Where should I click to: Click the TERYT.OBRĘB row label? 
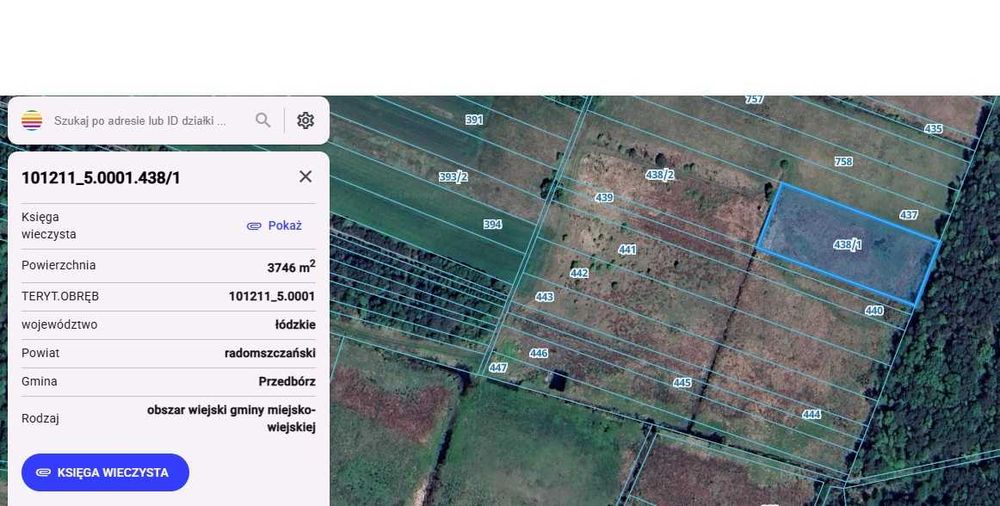[x=60, y=296]
